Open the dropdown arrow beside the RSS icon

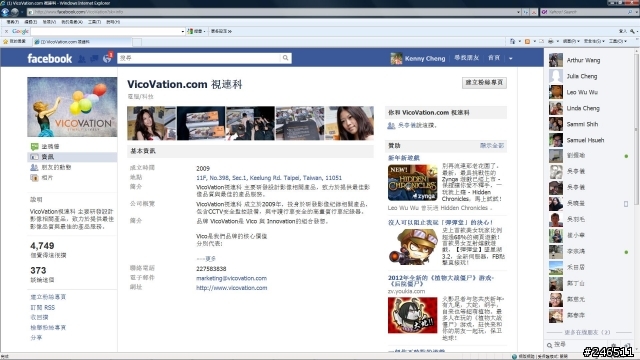click(534, 41)
